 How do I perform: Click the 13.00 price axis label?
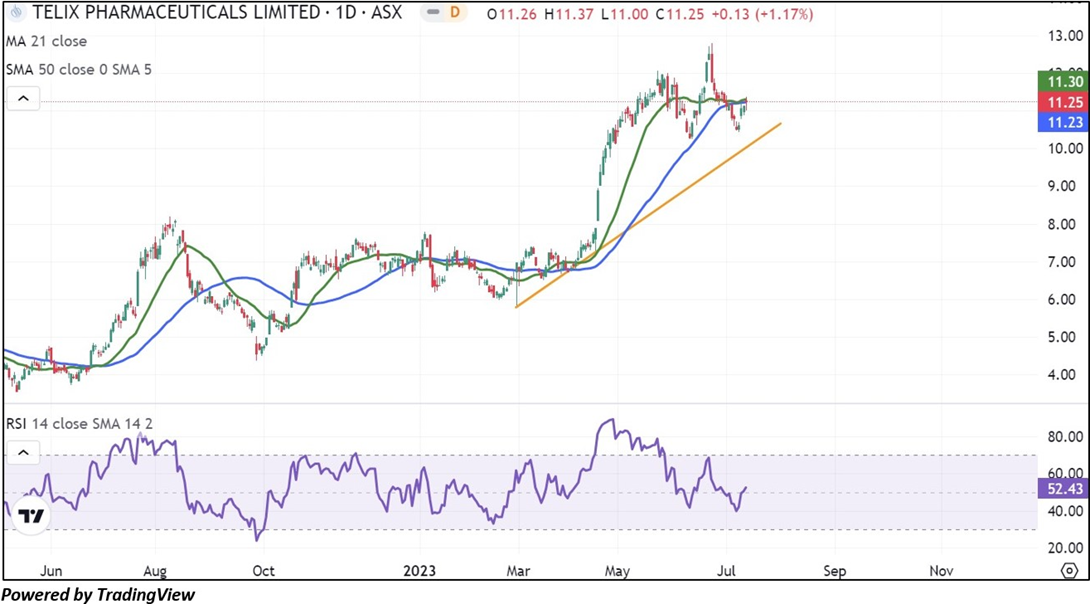coord(1065,35)
